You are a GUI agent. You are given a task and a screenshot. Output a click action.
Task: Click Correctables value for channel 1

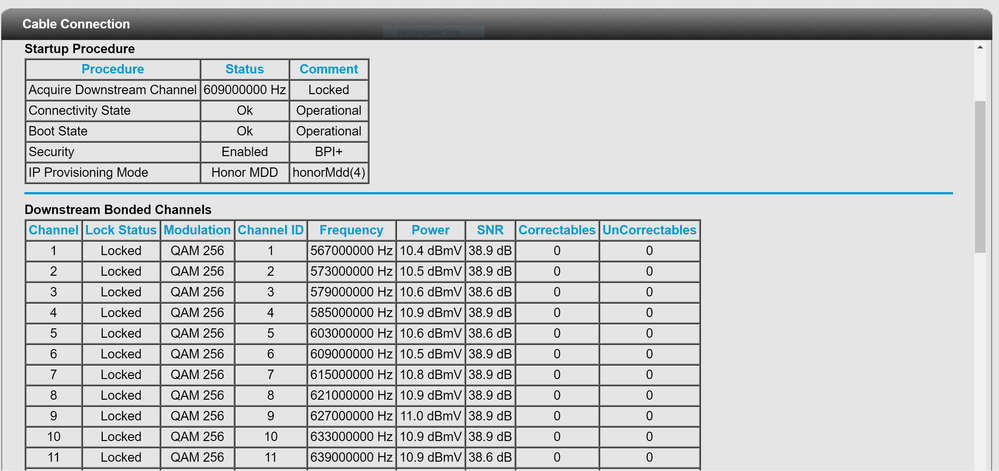click(557, 251)
